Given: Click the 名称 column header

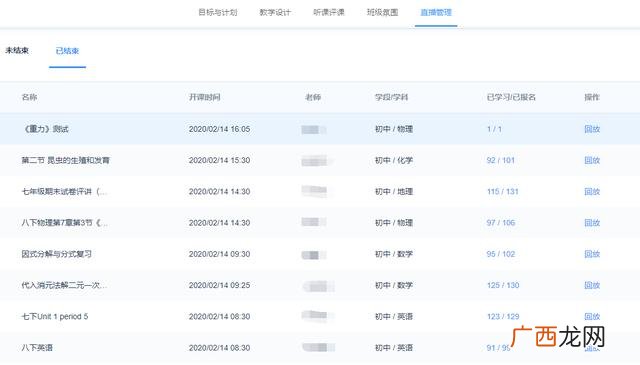Looking at the screenshot, I should coord(29,97).
